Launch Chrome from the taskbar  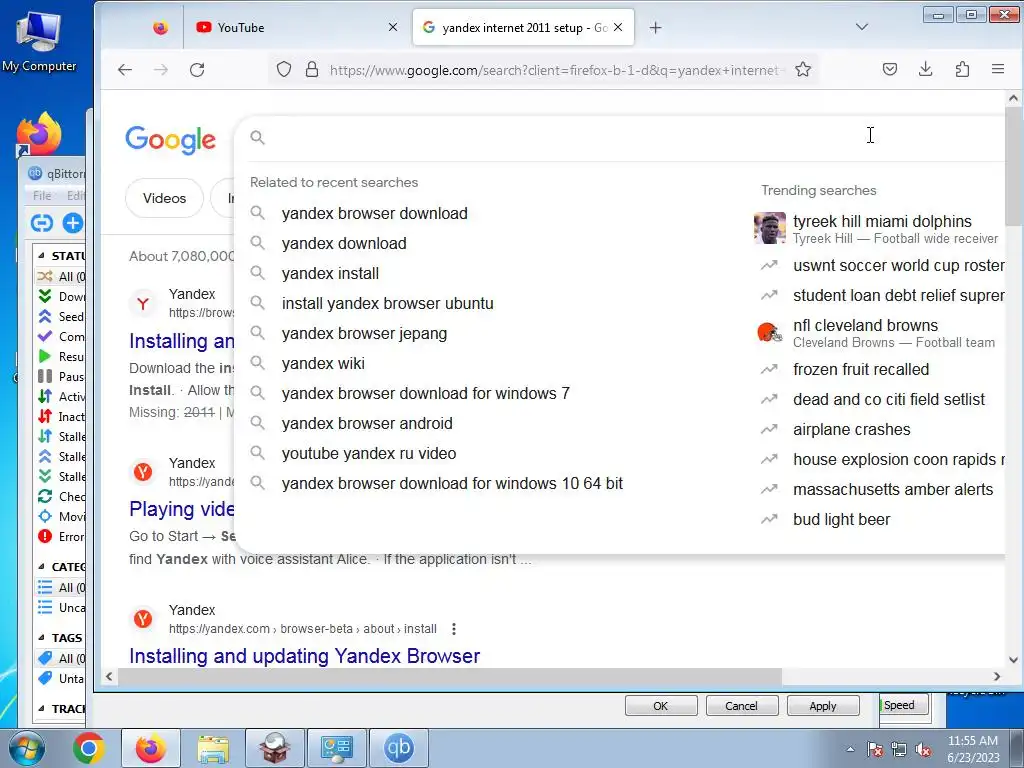click(x=88, y=748)
